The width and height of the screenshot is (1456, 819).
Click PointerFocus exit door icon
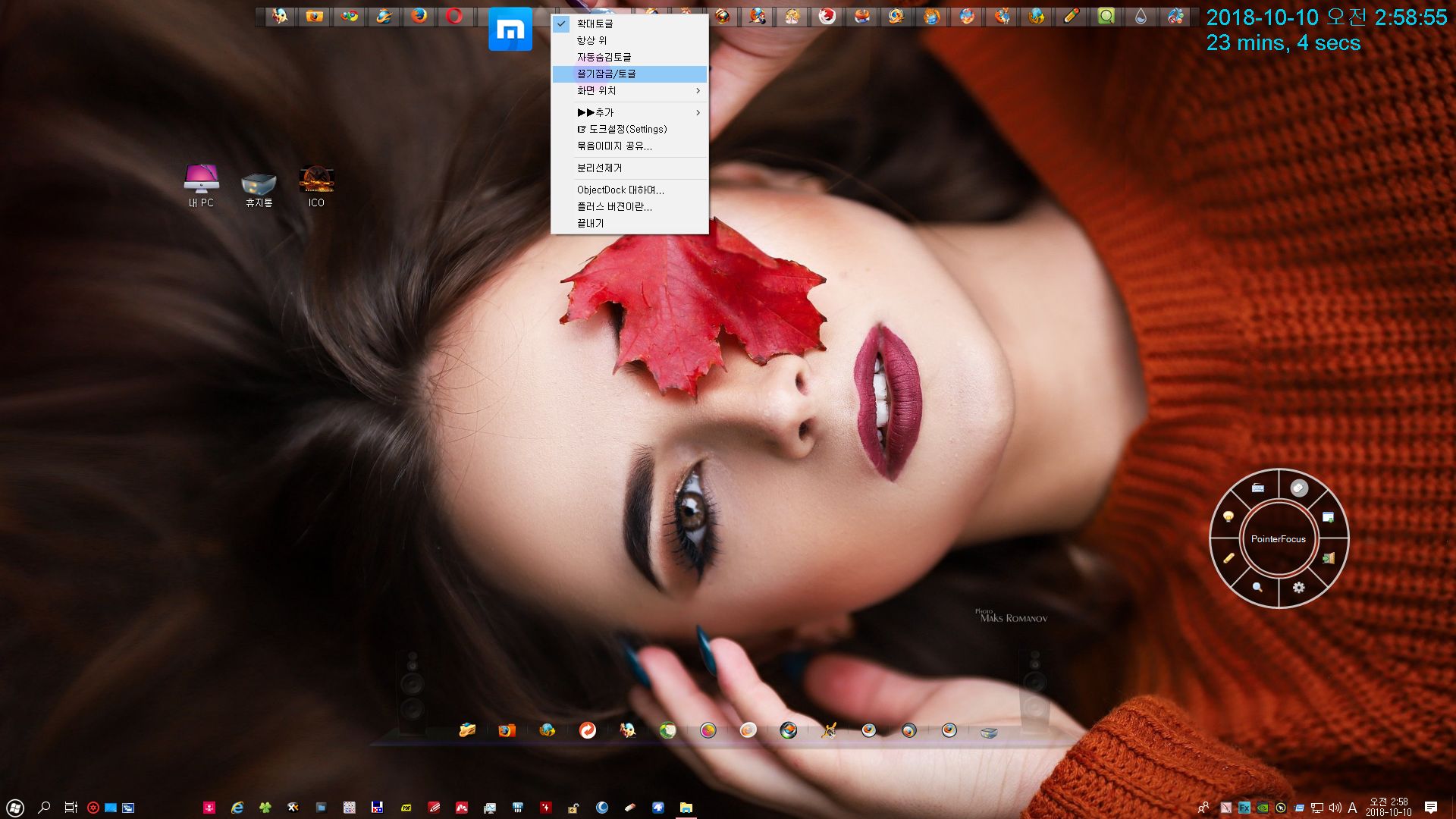[1328, 558]
